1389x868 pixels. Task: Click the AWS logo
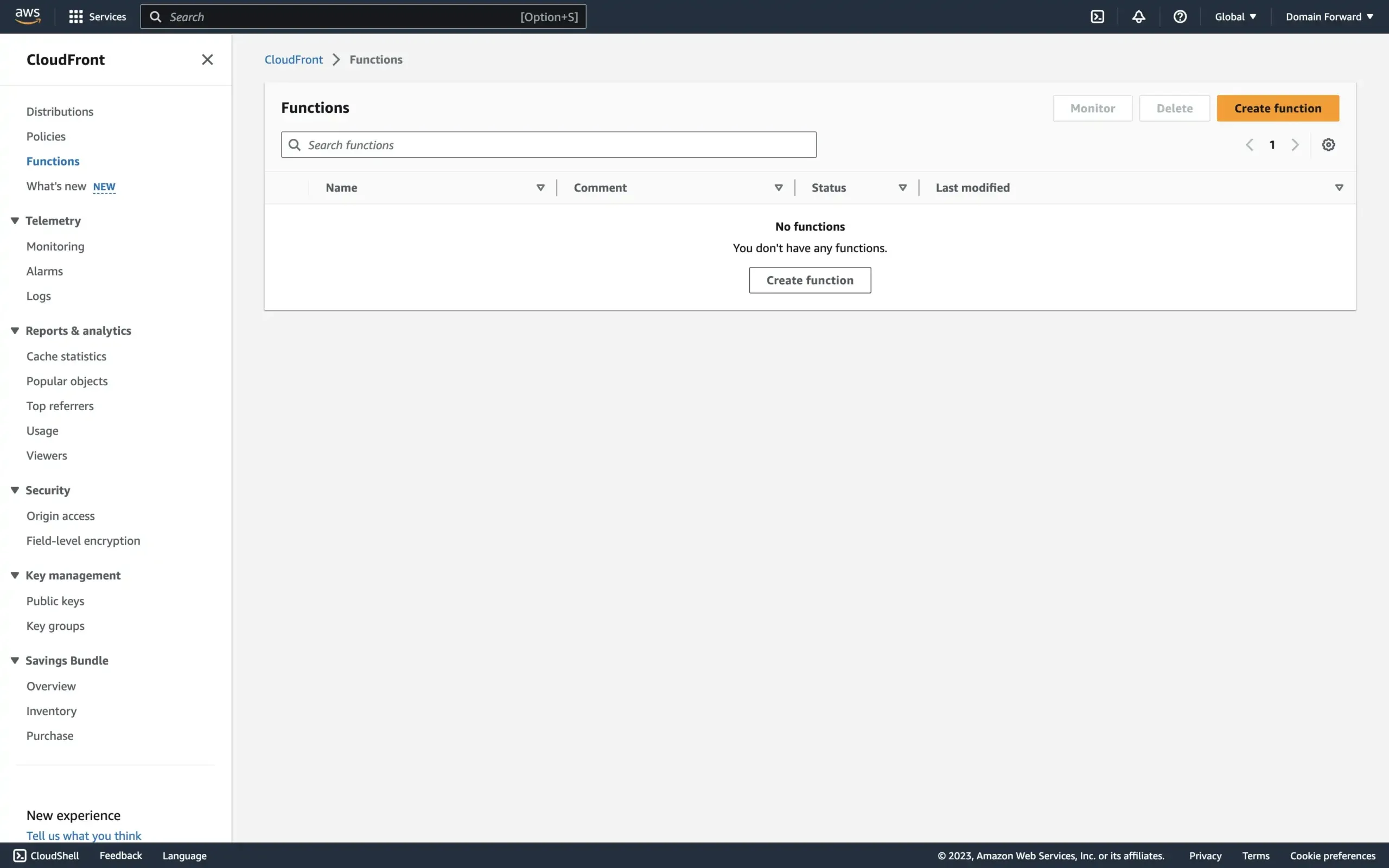(x=27, y=16)
